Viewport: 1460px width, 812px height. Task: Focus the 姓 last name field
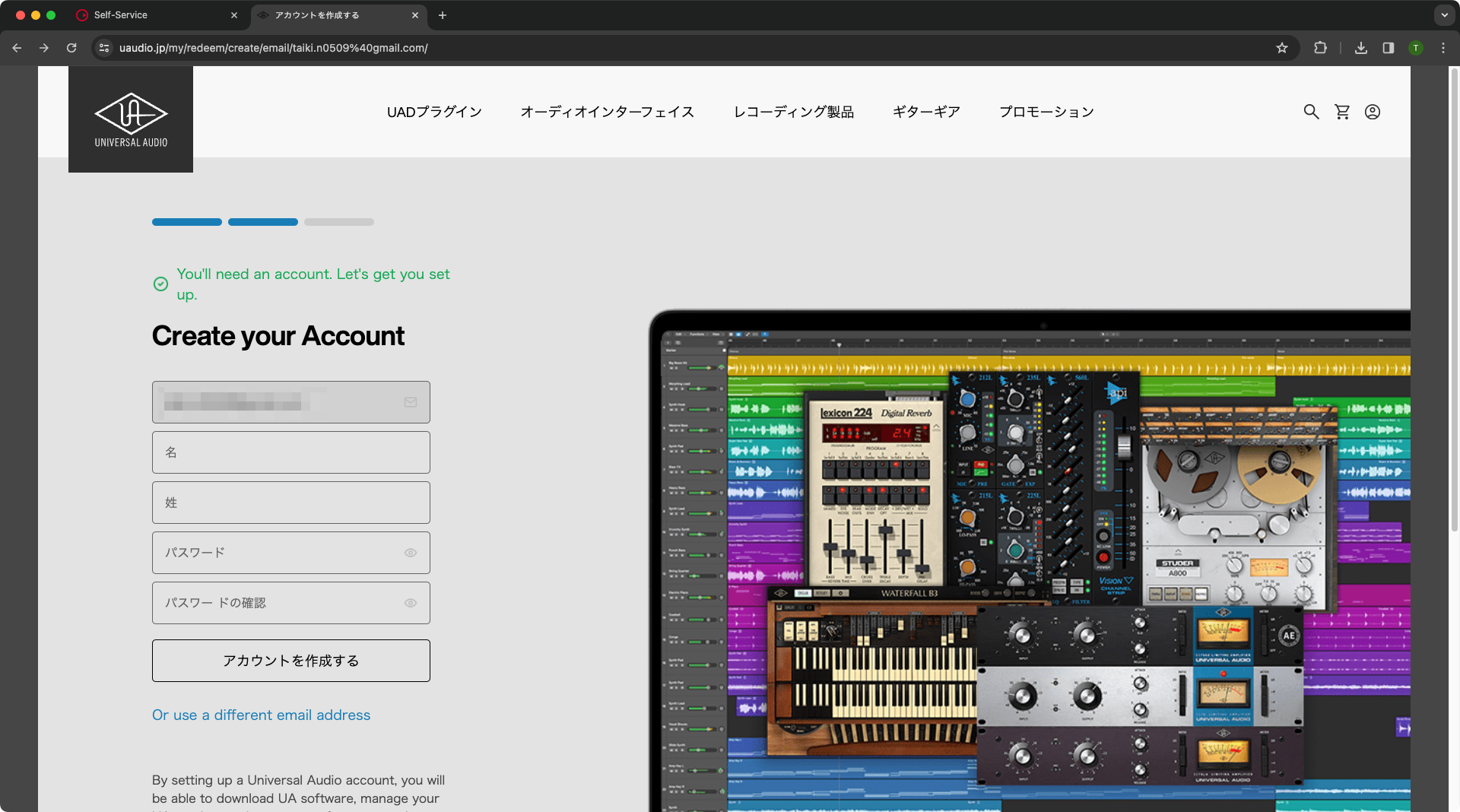(291, 503)
